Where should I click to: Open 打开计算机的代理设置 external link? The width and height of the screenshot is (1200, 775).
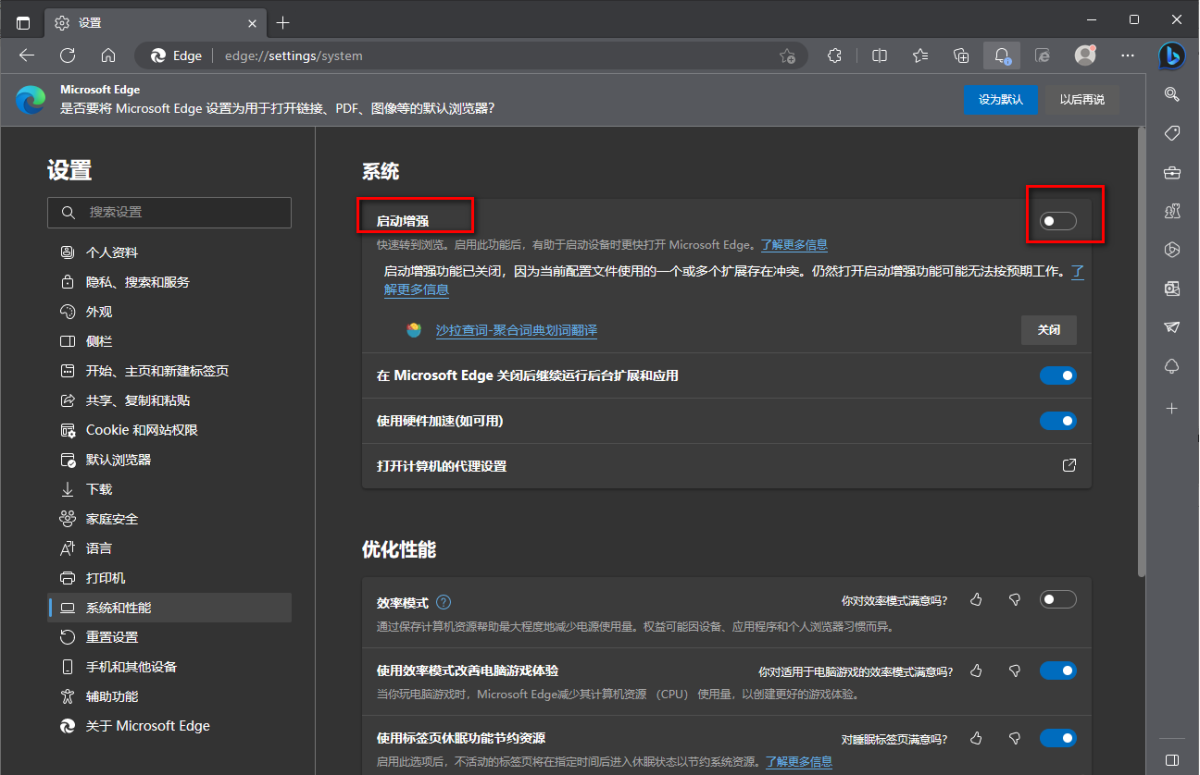pos(1069,466)
